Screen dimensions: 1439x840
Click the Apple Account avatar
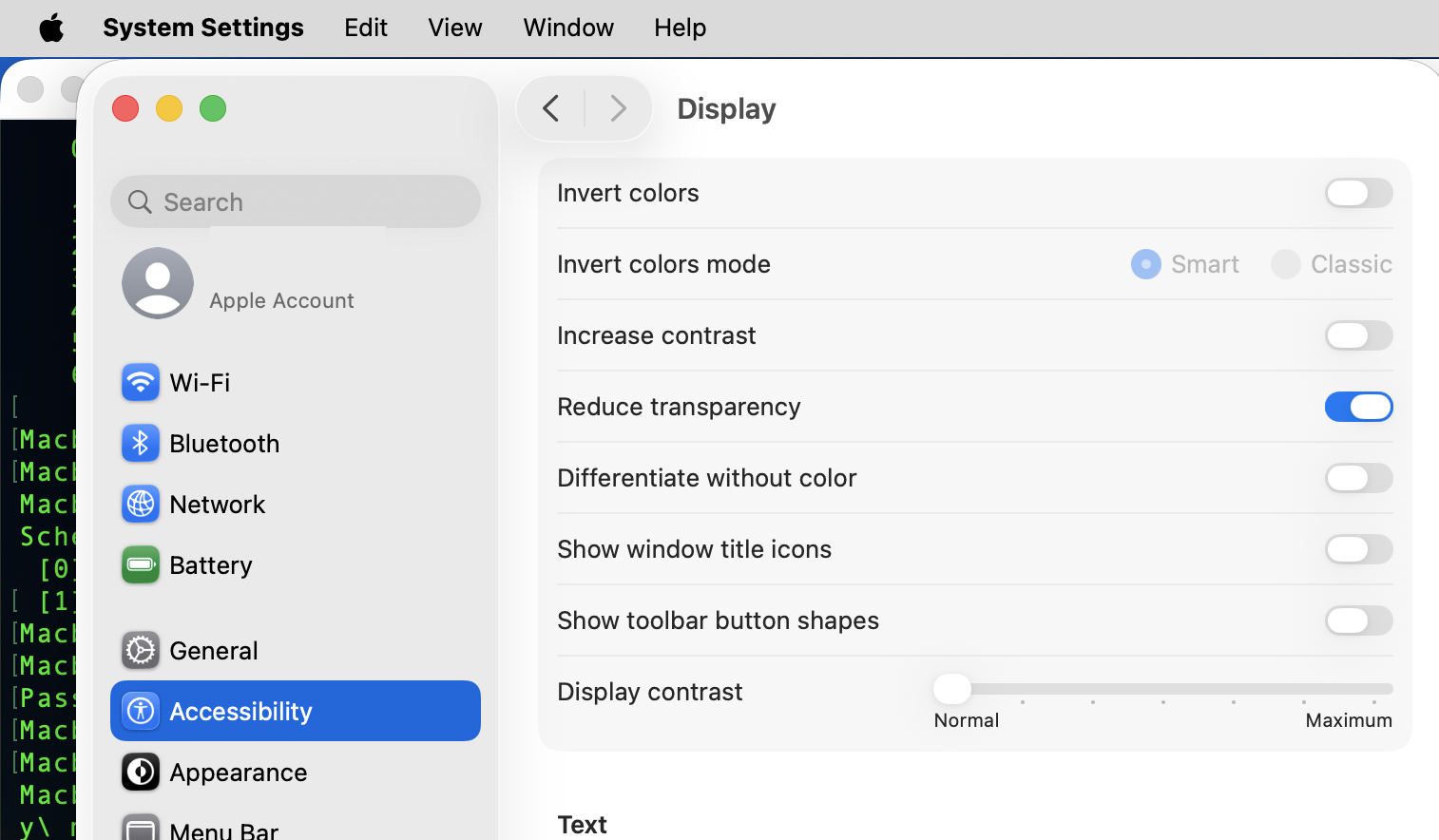point(158,283)
